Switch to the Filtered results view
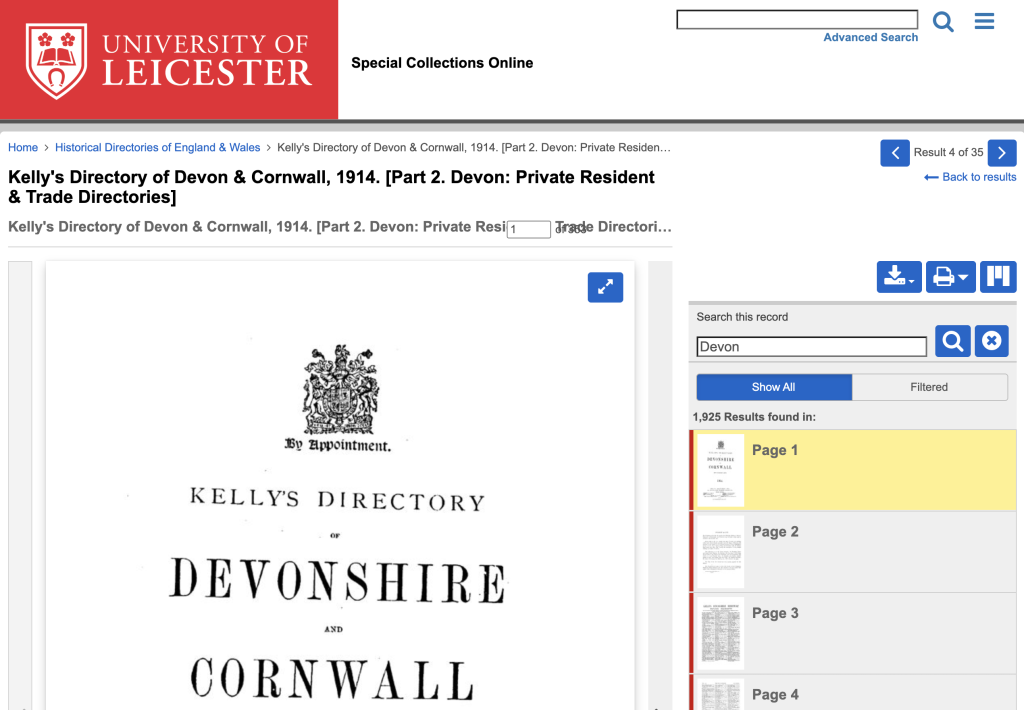The height and width of the screenshot is (710, 1024). (929, 387)
